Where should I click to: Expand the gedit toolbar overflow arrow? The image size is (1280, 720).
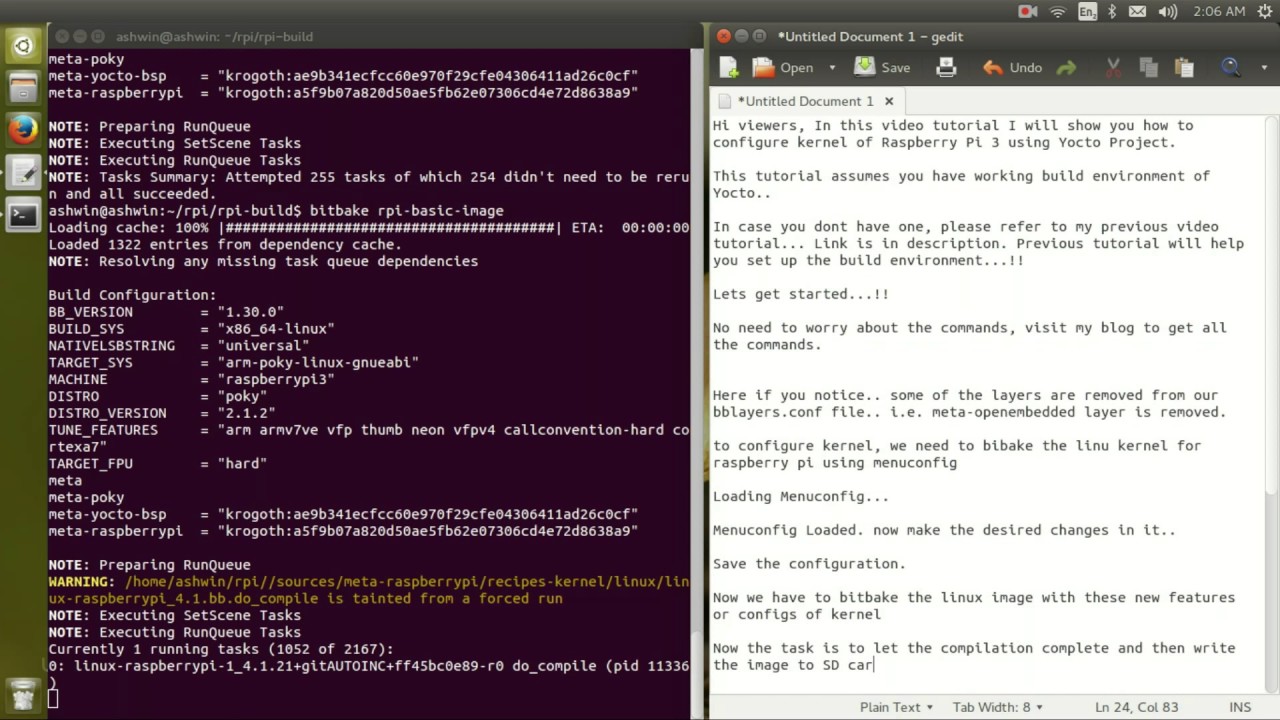coord(1264,67)
